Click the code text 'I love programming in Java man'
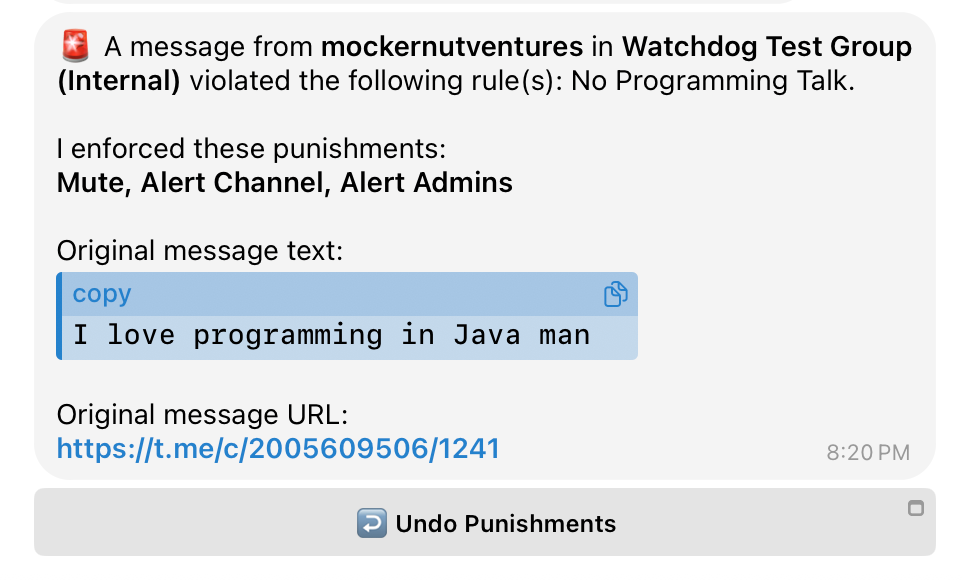The width and height of the screenshot is (962, 580). [x=331, y=335]
